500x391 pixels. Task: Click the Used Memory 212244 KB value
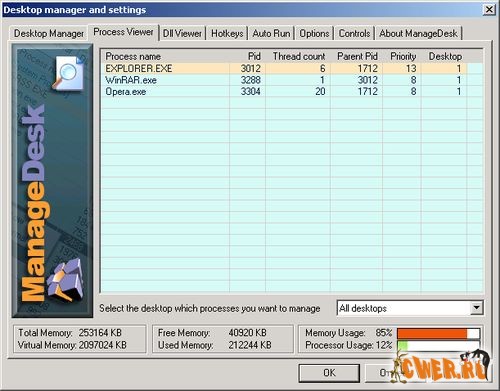(x=250, y=345)
